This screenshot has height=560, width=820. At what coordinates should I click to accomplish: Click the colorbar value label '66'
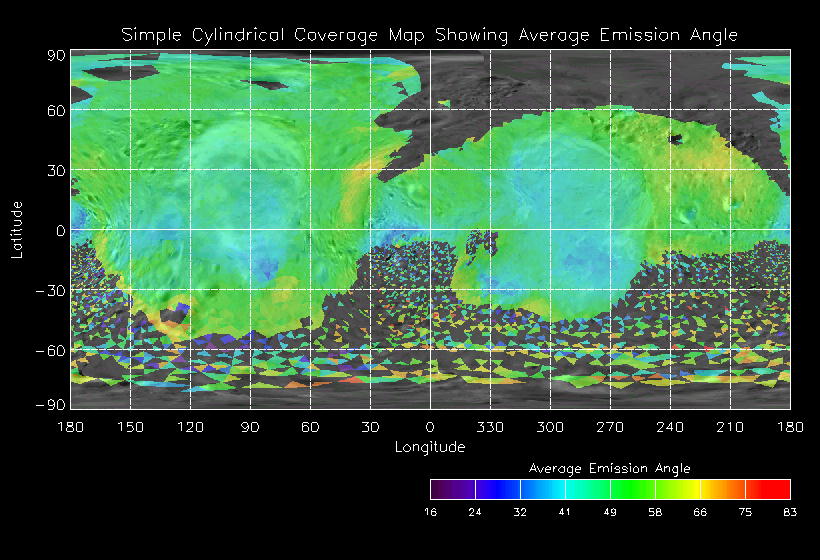pyautogui.click(x=700, y=512)
